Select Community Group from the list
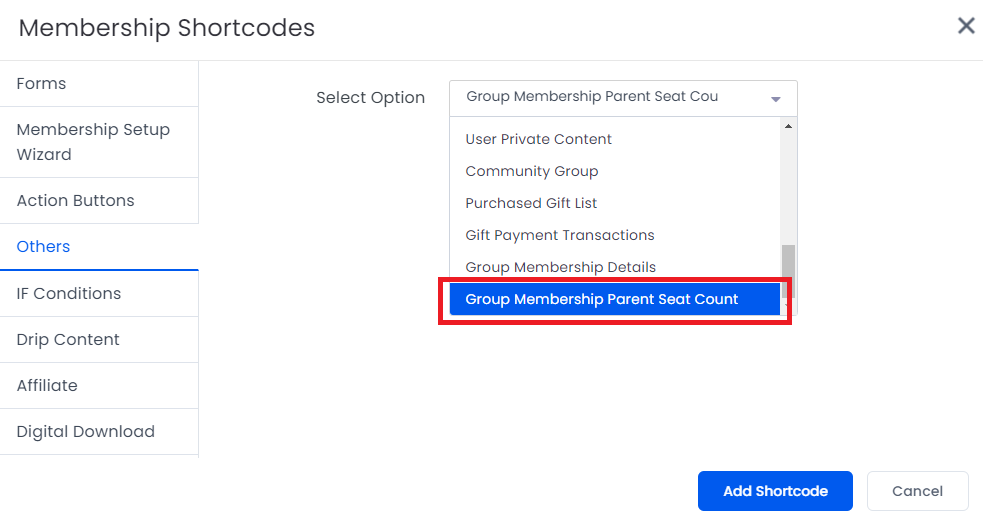Screen dimensions: 983x521 pyautogui.click(x=531, y=171)
